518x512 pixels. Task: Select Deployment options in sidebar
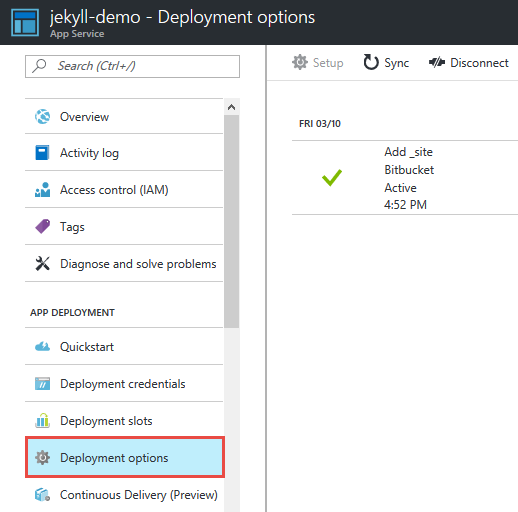pos(125,457)
